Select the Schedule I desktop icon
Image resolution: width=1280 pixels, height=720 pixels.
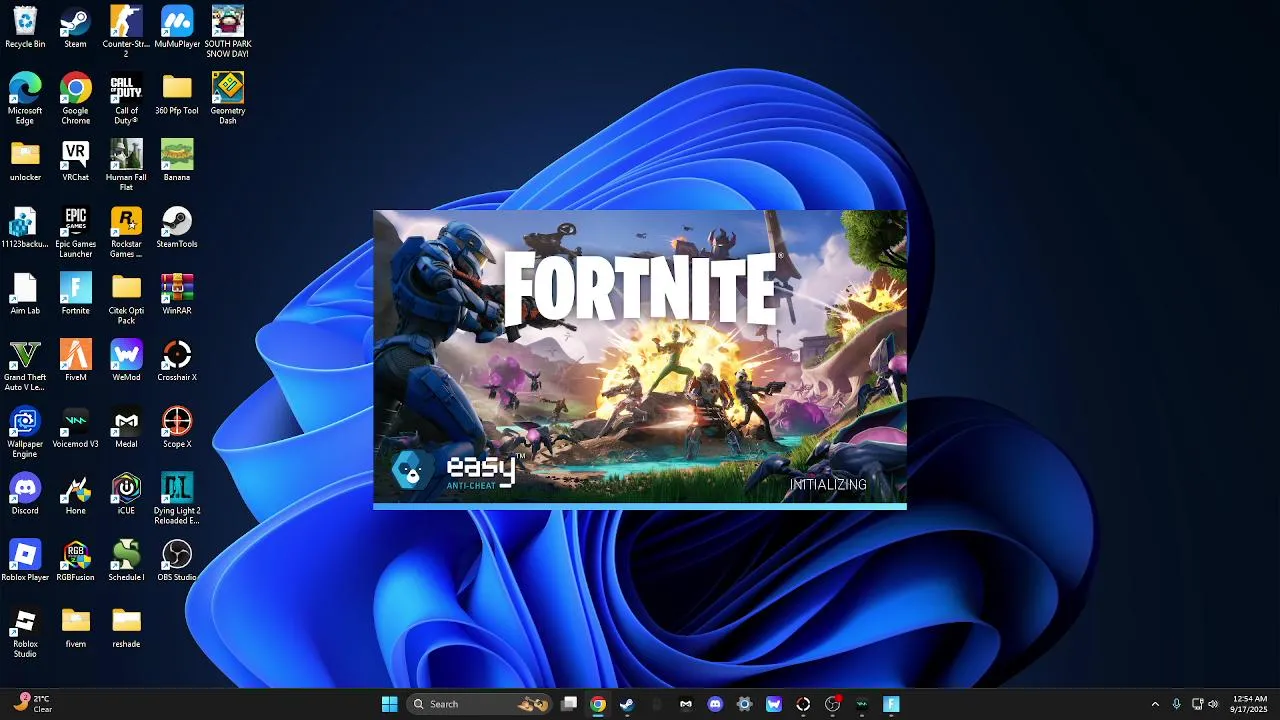[126, 560]
